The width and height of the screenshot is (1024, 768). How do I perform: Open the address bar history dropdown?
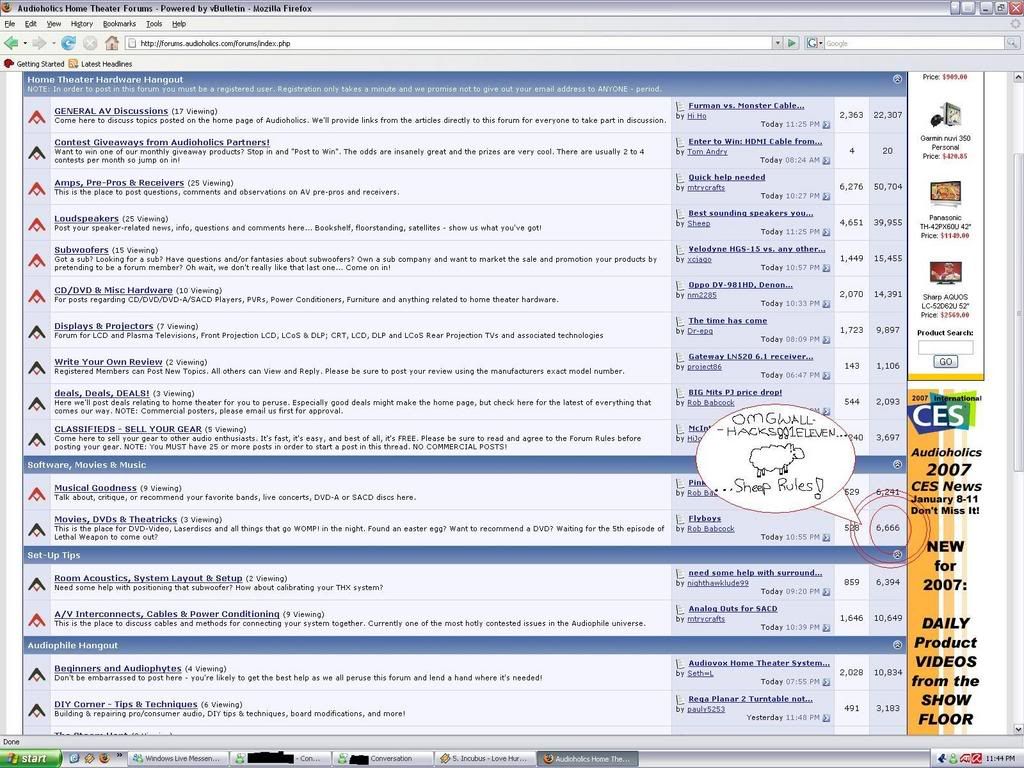pyautogui.click(x=777, y=43)
